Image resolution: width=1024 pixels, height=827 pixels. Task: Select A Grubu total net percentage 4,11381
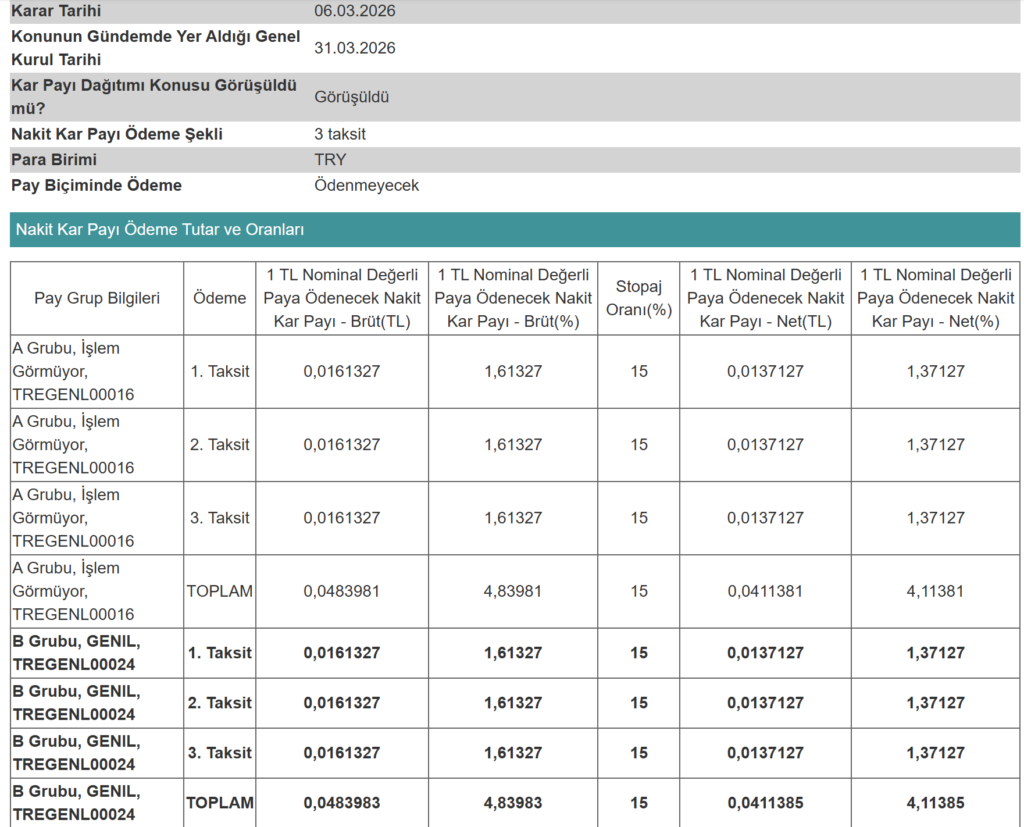pos(935,591)
